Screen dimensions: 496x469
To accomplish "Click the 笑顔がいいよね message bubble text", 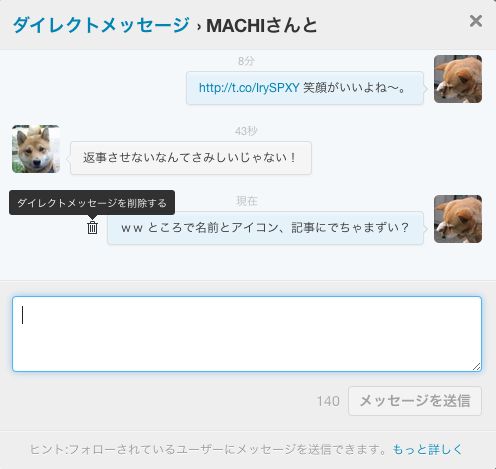I will pyautogui.click(x=354, y=88).
